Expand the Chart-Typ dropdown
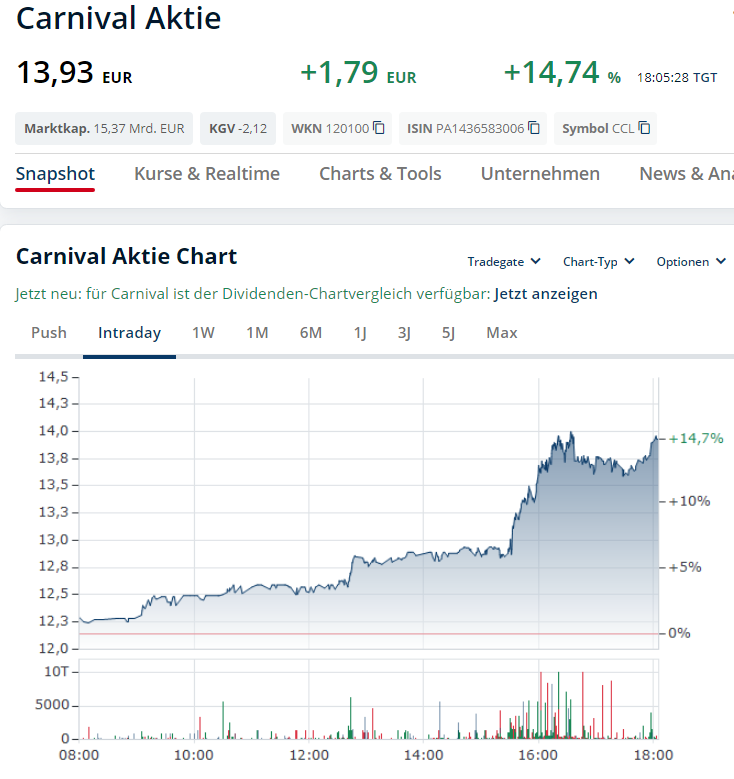734x779 pixels. pos(598,262)
